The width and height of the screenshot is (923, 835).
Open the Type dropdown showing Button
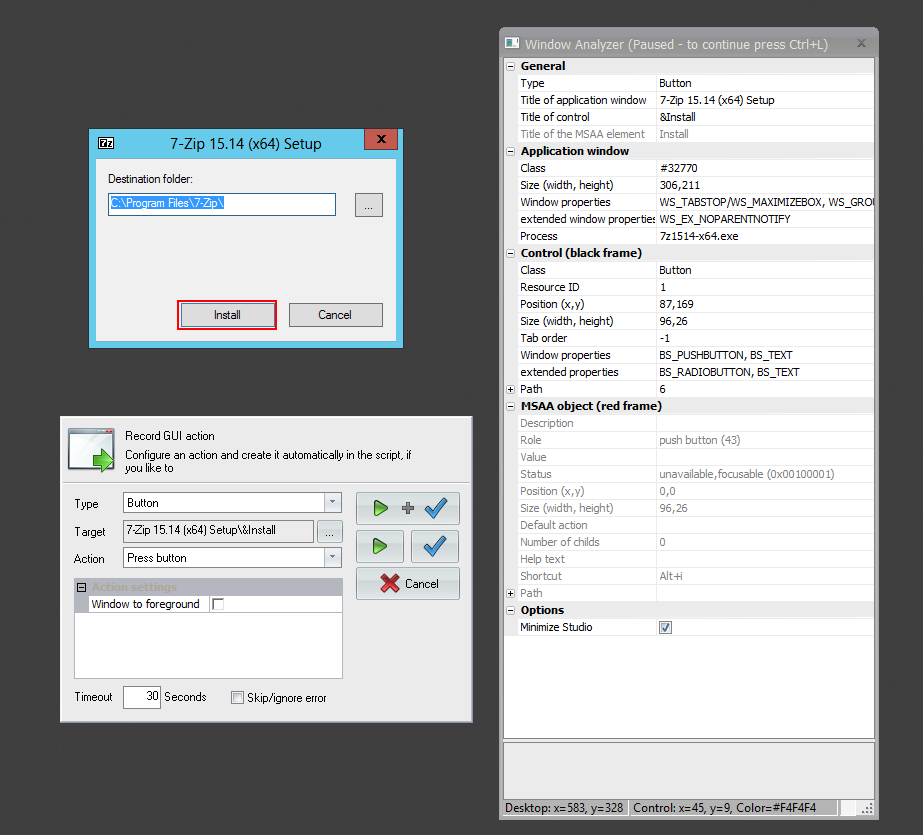coord(332,503)
